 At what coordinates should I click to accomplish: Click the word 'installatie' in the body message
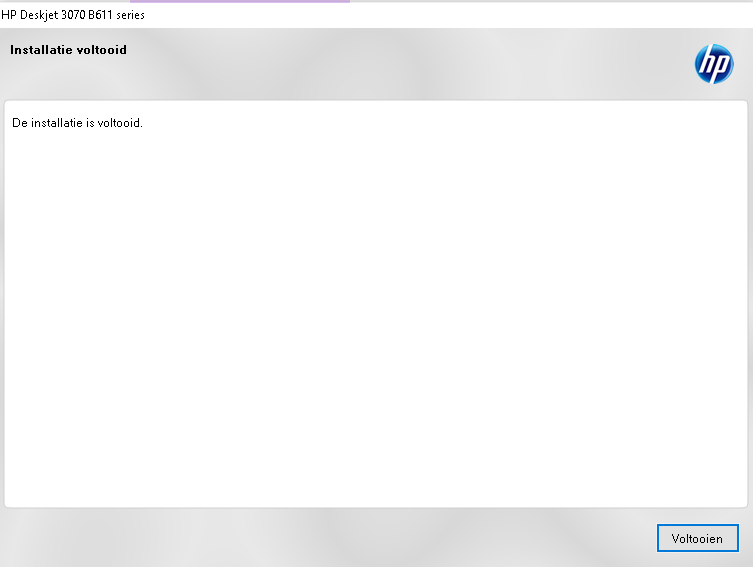pos(61,124)
